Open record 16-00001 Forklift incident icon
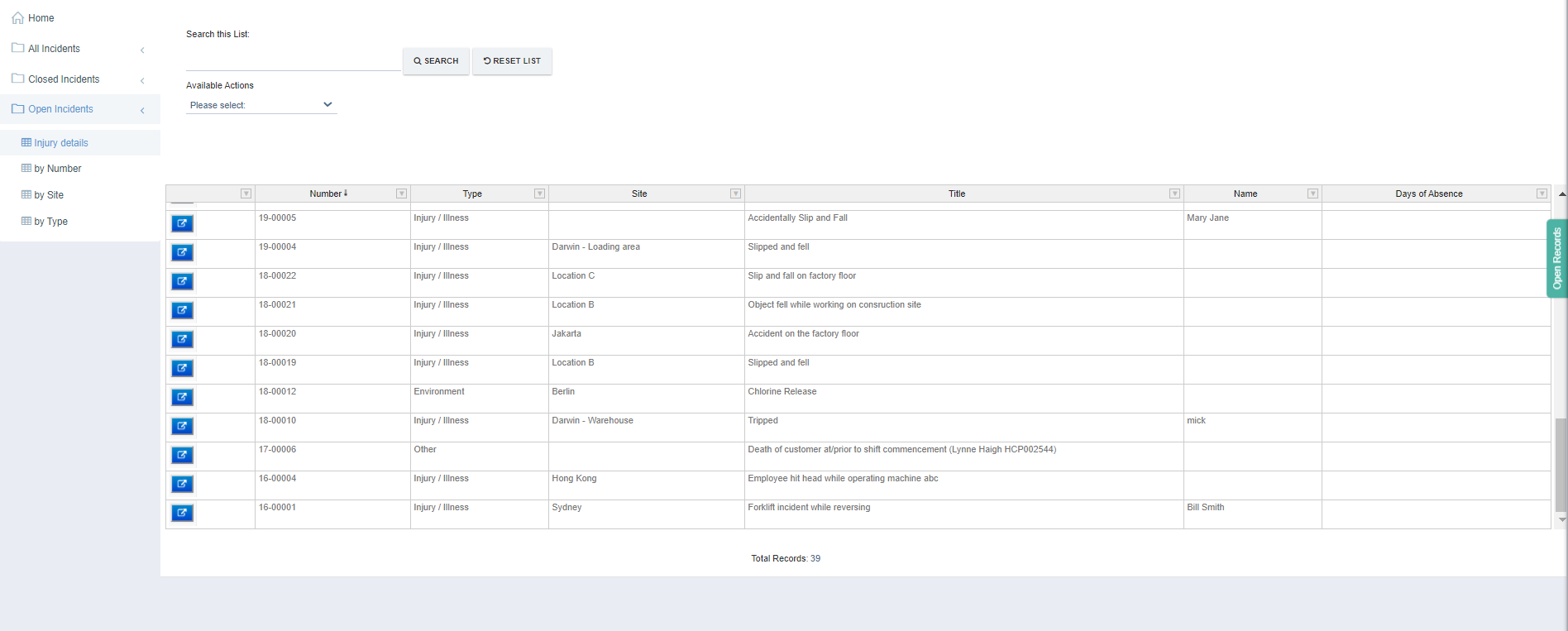This screenshot has width=1568, height=631. click(x=182, y=513)
